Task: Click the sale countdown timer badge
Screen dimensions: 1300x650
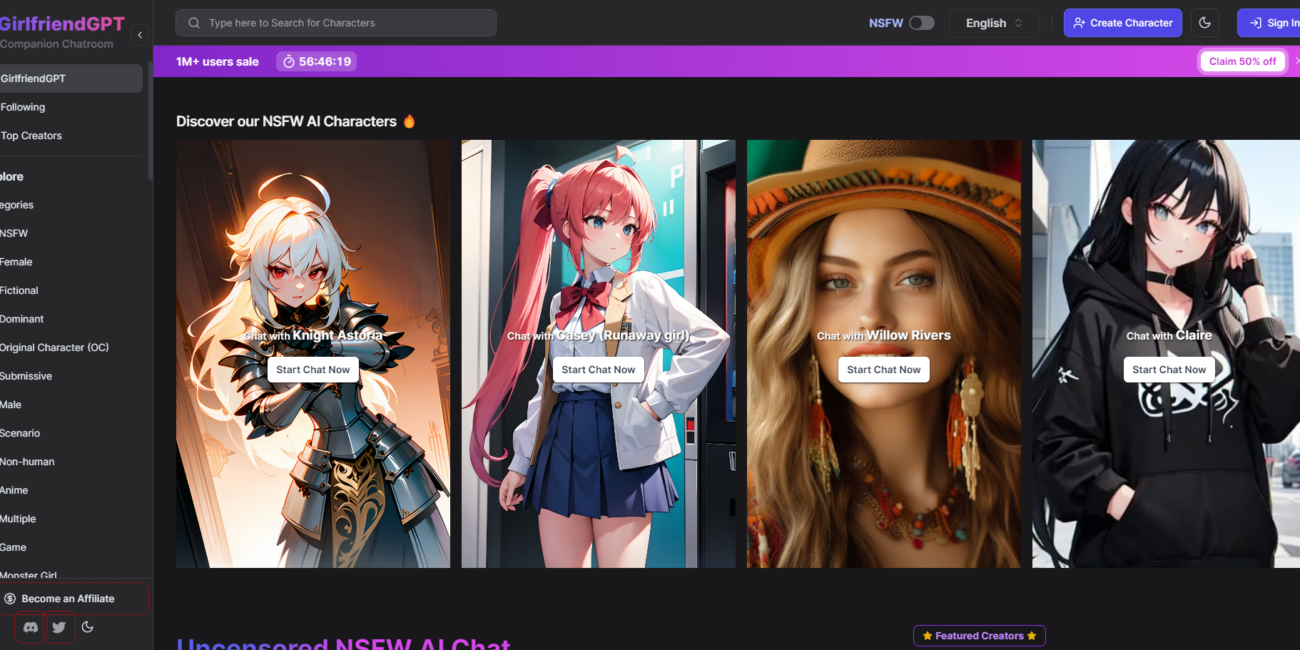Action: 316,61
